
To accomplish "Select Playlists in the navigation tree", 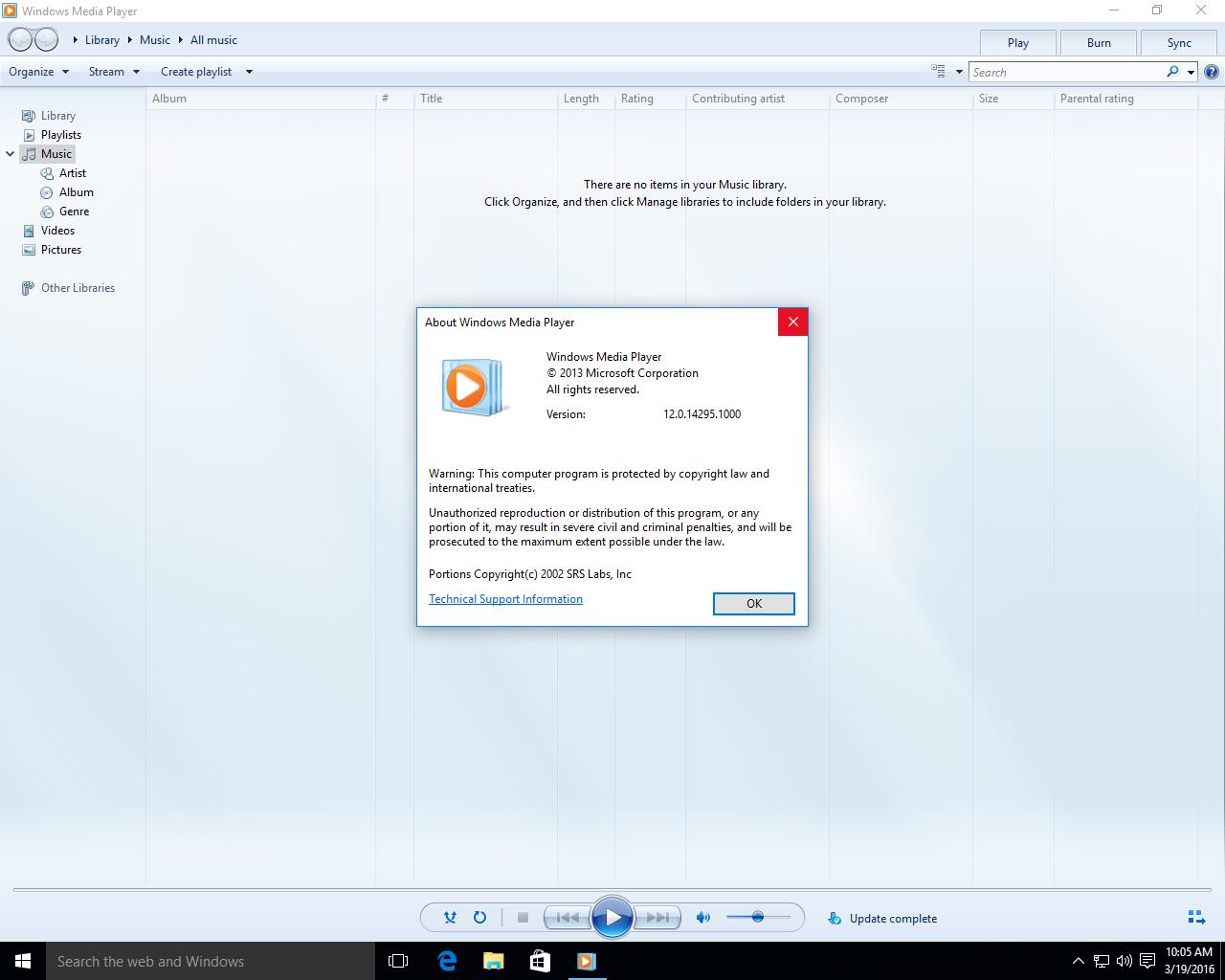I will pyautogui.click(x=60, y=134).
